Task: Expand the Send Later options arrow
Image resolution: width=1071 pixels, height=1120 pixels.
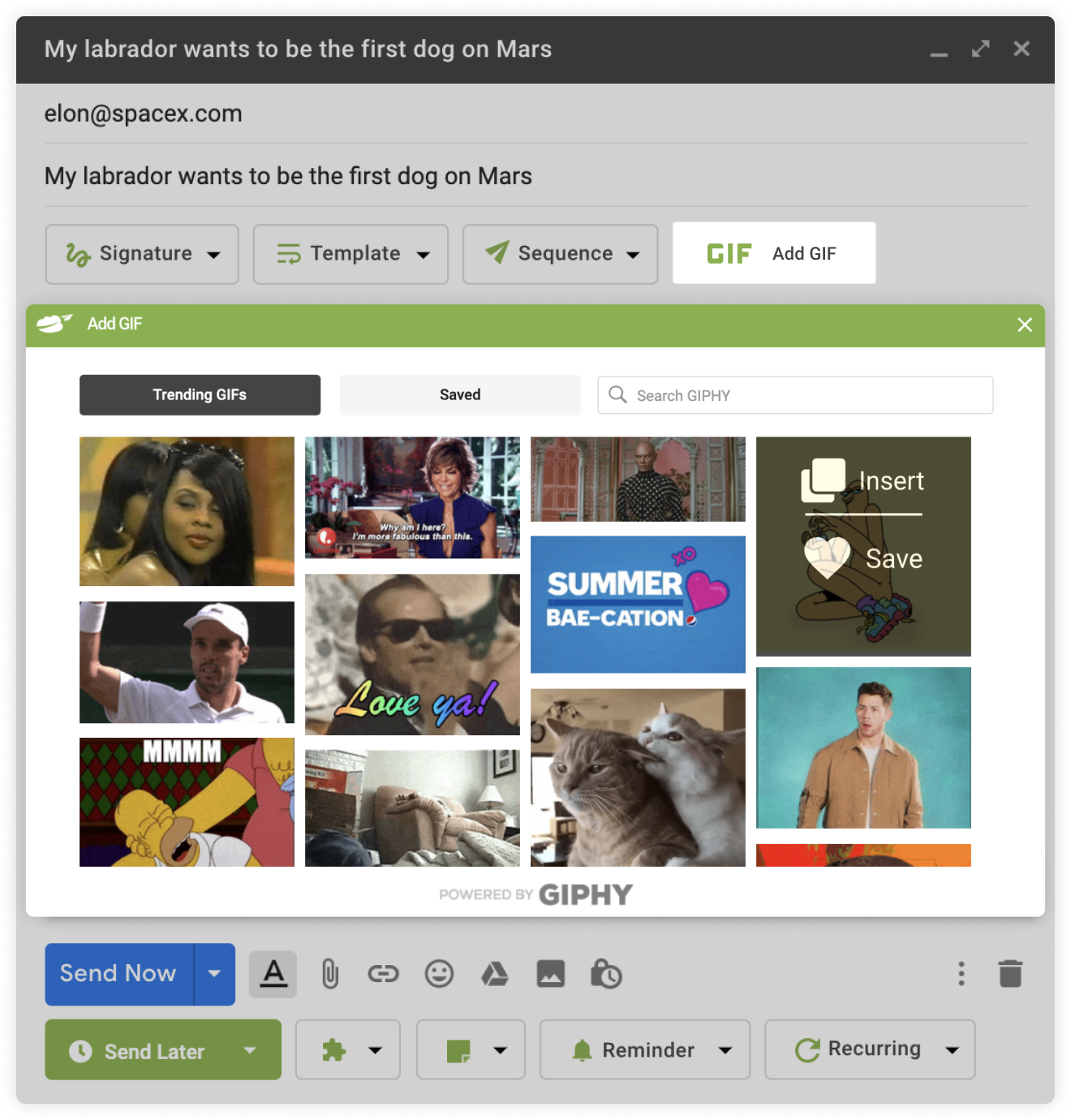Action: point(249,1049)
